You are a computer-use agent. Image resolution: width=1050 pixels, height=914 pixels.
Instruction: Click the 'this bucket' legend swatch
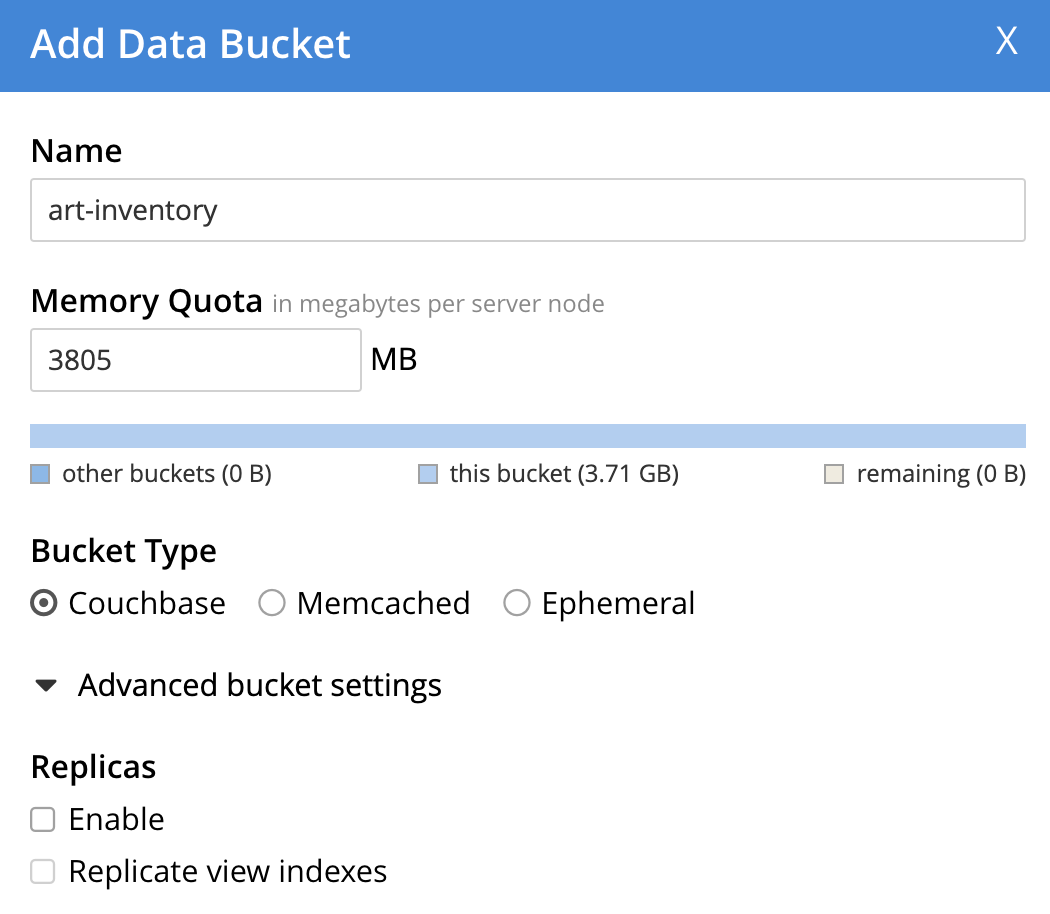[x=427, y=473]
